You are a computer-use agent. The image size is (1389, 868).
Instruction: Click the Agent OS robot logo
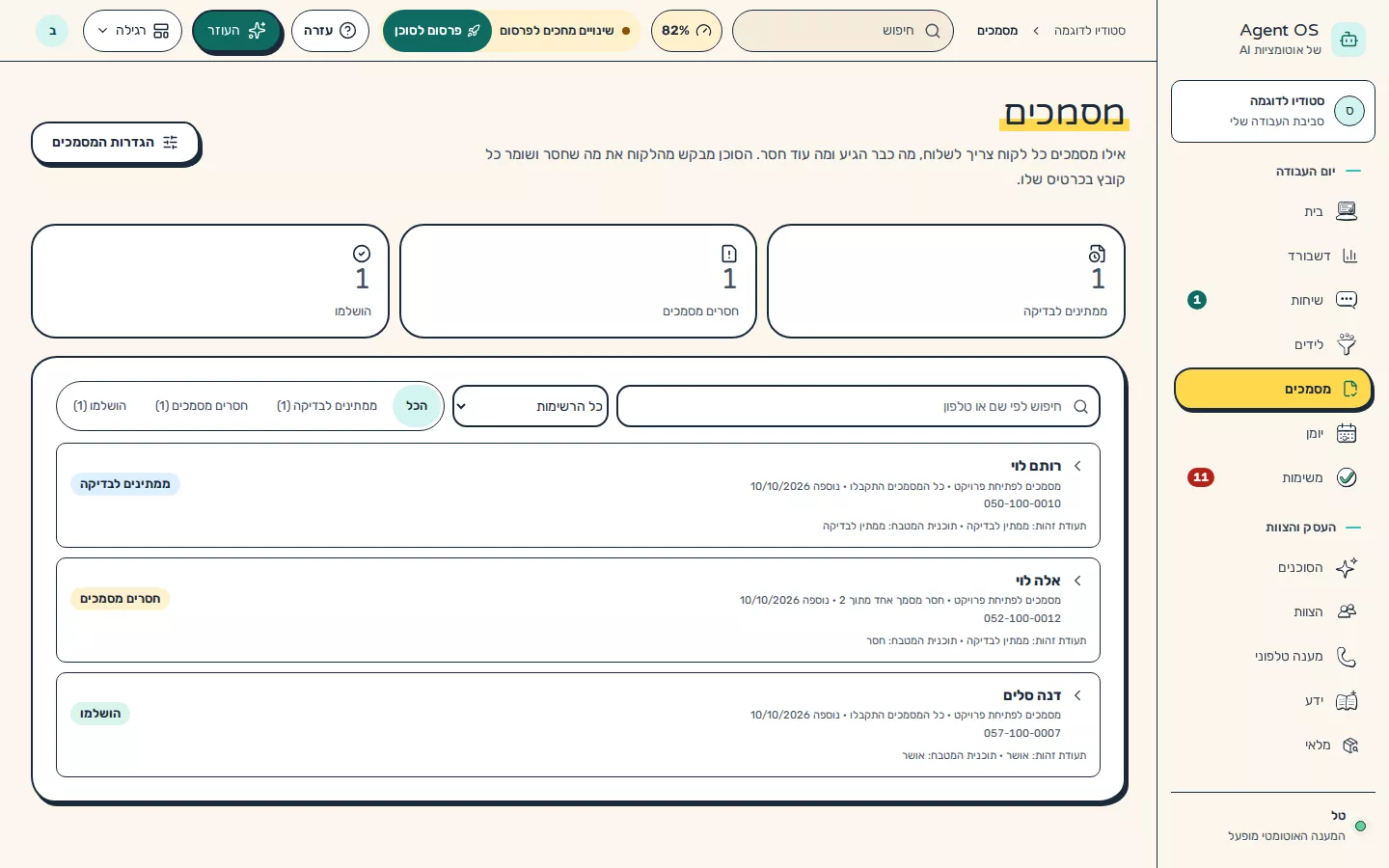pyautogui.click(x=1348, y=40)
